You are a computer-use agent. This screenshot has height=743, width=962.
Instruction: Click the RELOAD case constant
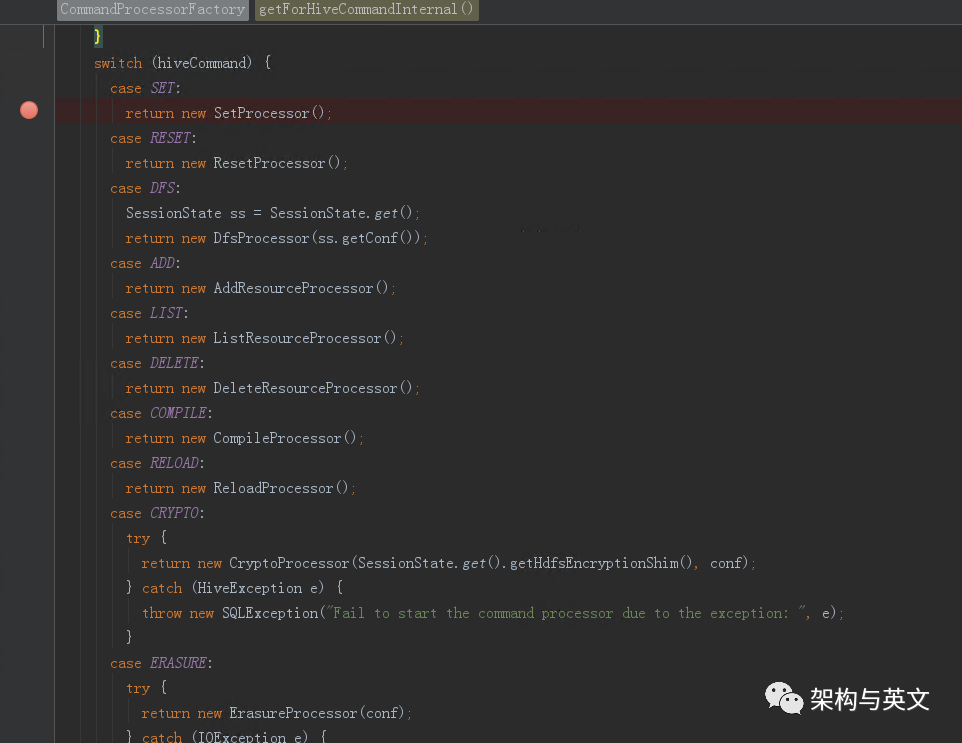(x=174, y=463)
